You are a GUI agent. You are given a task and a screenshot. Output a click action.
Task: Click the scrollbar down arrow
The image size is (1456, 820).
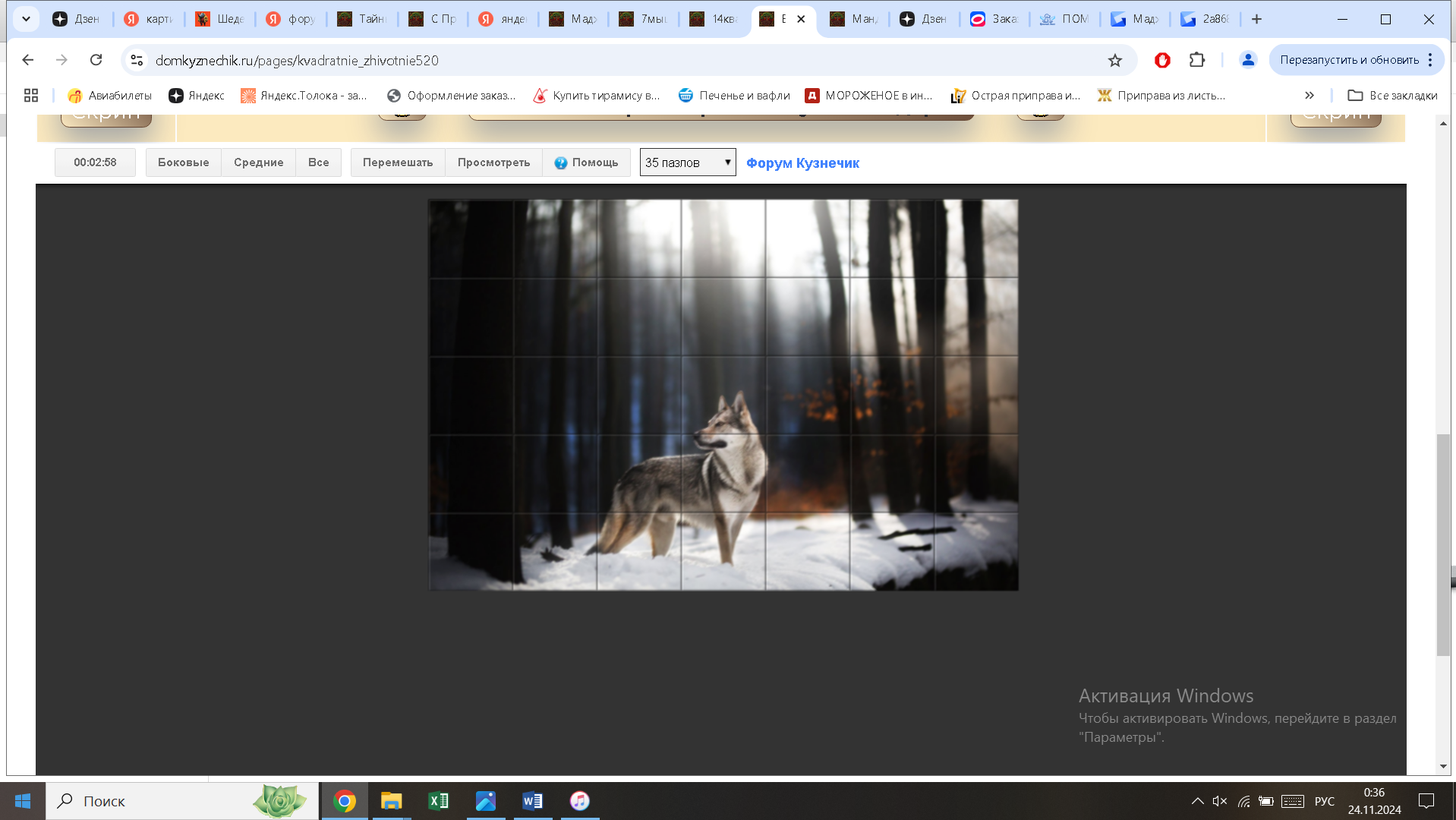click(1443, 767)
